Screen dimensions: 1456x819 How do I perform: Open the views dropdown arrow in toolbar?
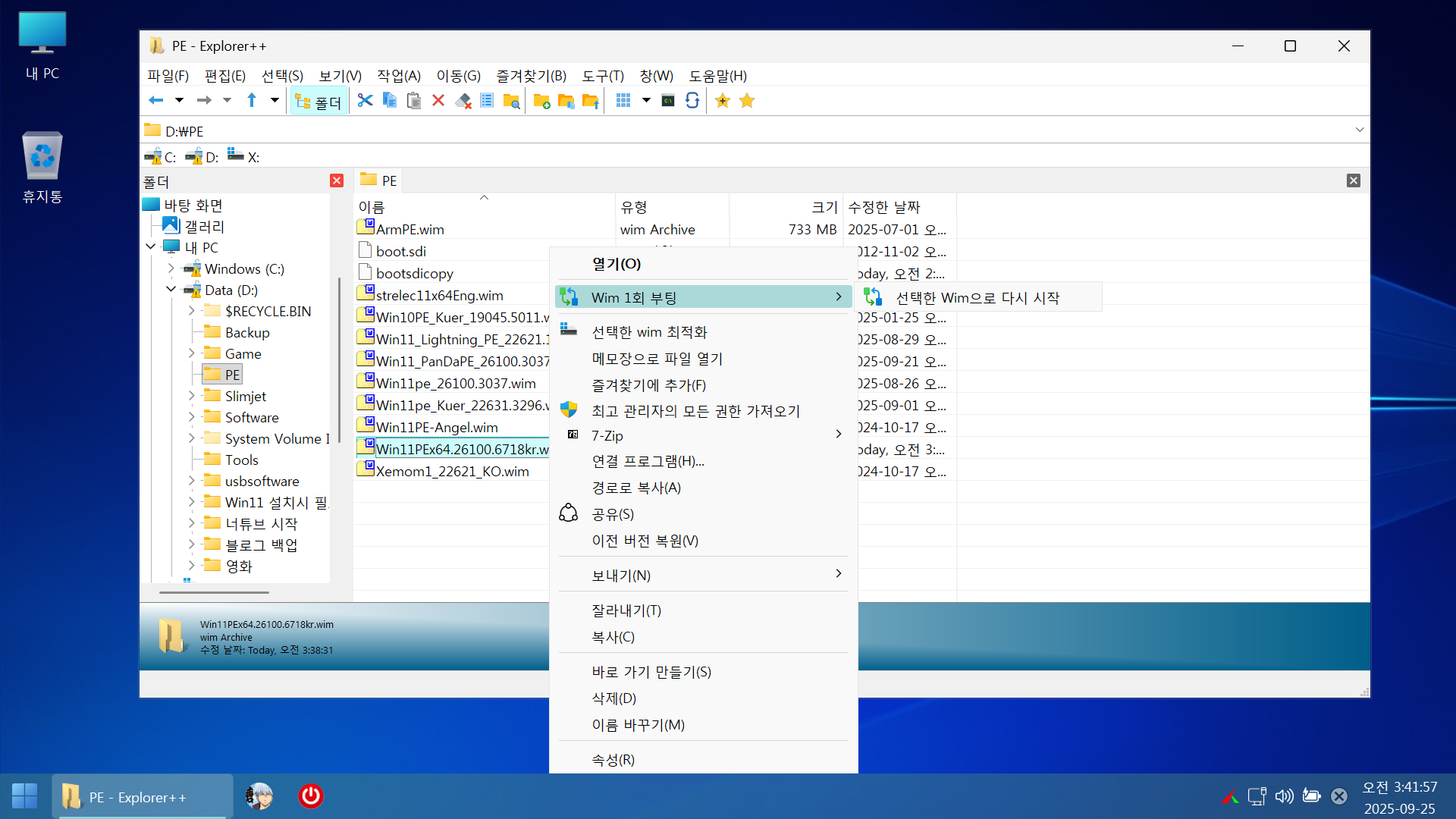pyautogui.click(x=646, y=101)
